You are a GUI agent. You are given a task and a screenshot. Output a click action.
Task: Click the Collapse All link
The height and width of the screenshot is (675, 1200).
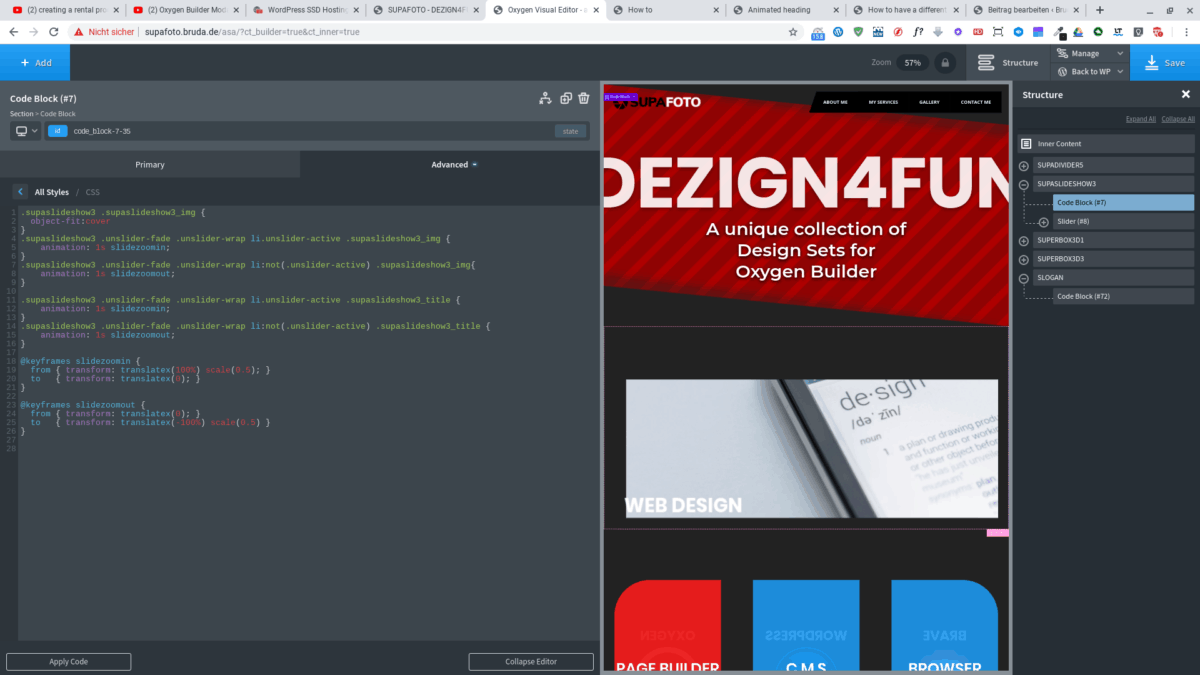coord(1178,119)
